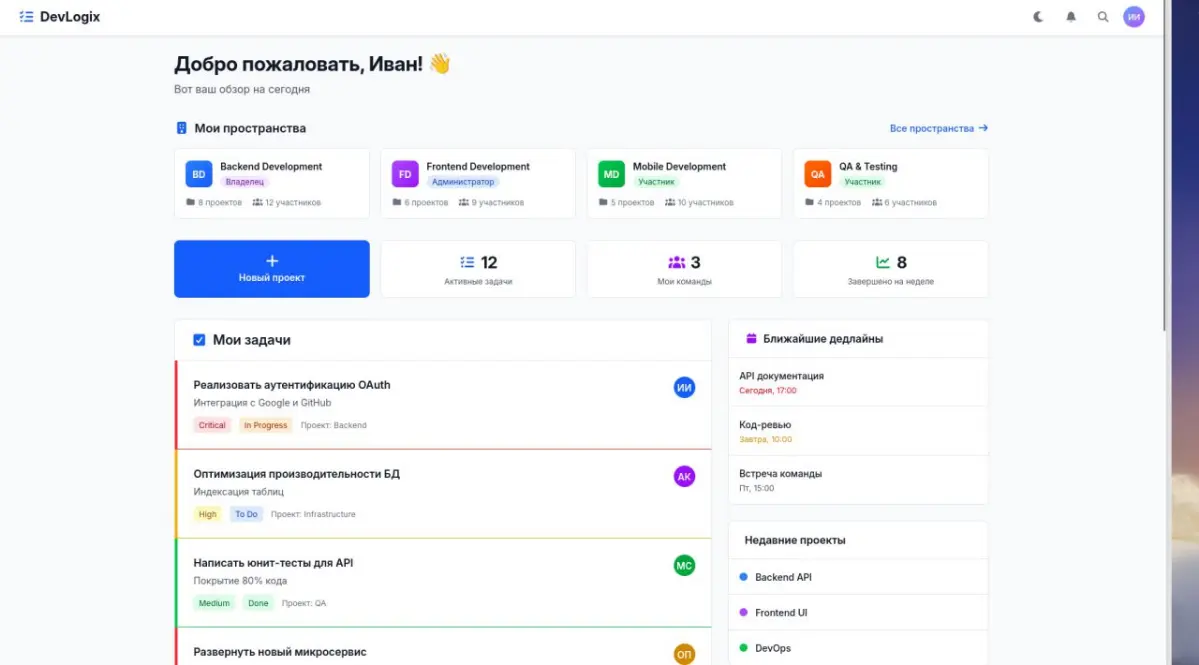This screenshot has height=665, width=1199.
Task: Click the team people icon next to 3
Action: 676,262
